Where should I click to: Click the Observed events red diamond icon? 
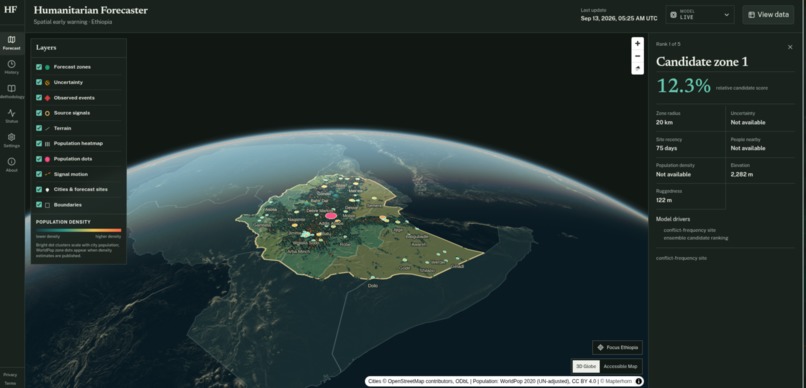point(47,98)
